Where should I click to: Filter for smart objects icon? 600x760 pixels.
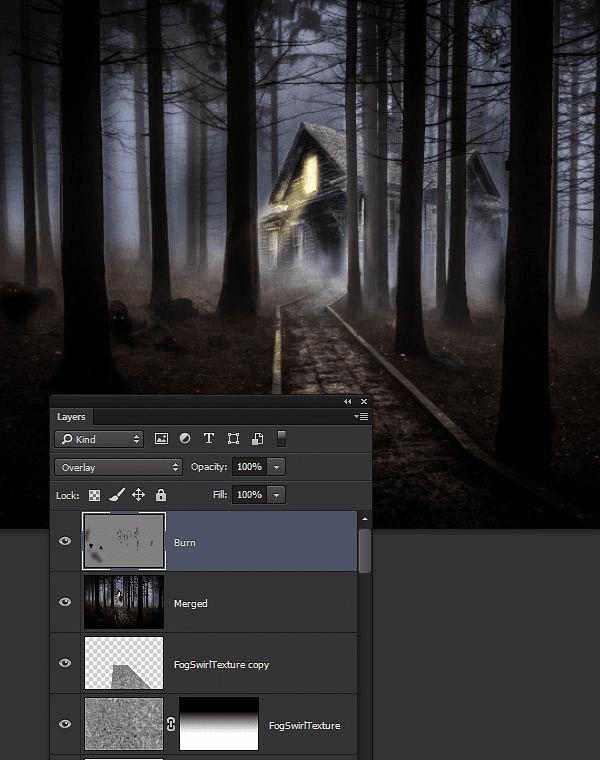(x=257, y=439)
